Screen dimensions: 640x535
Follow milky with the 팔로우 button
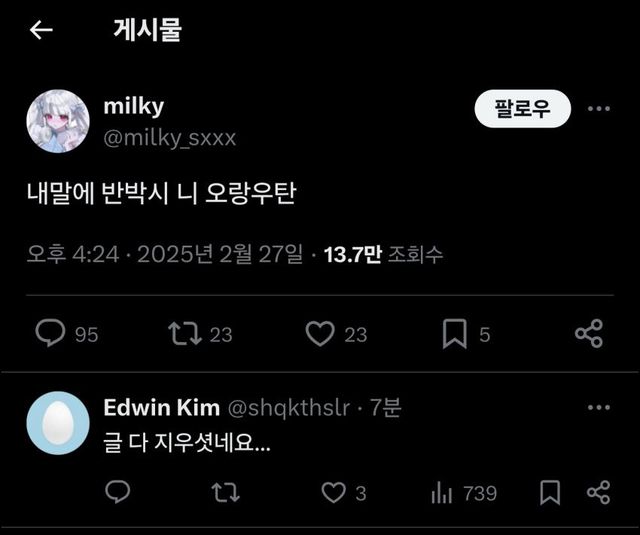coord(522,109)
